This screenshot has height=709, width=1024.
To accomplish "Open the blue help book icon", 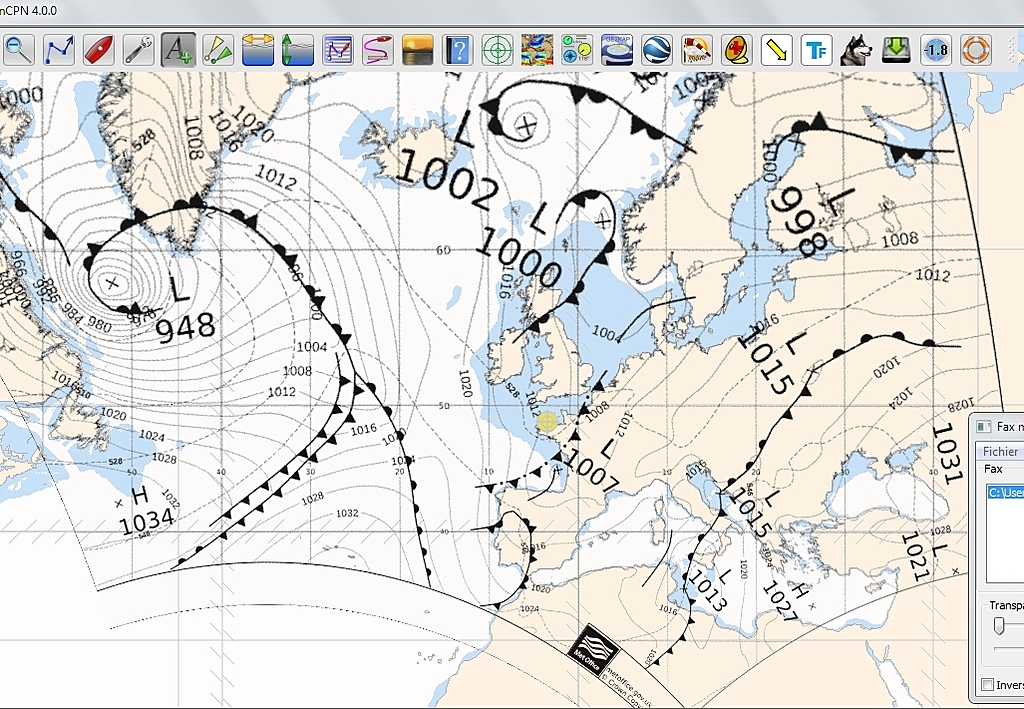I will click(458, 50).
